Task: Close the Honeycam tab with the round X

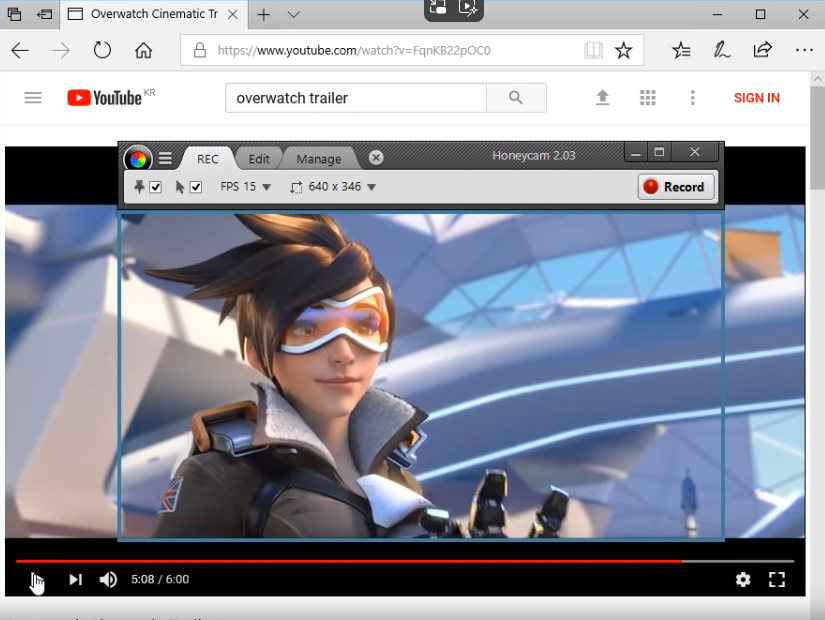Action: click(x=376, y=157)
